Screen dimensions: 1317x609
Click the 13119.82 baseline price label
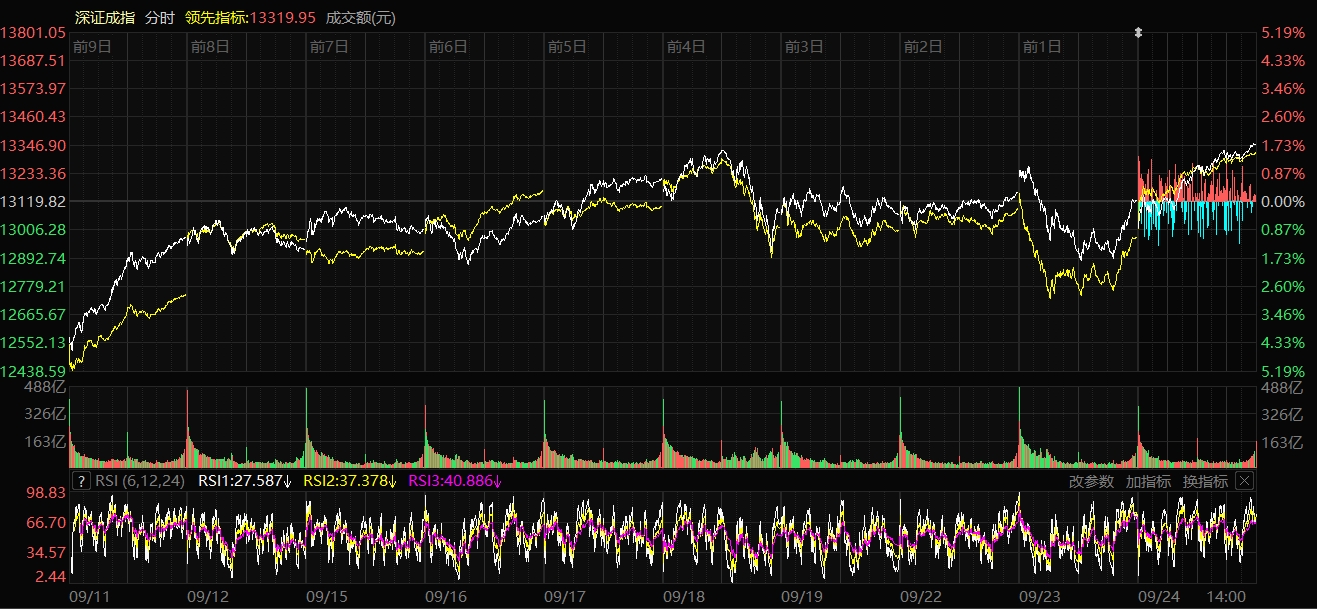[x=33, y=201]
